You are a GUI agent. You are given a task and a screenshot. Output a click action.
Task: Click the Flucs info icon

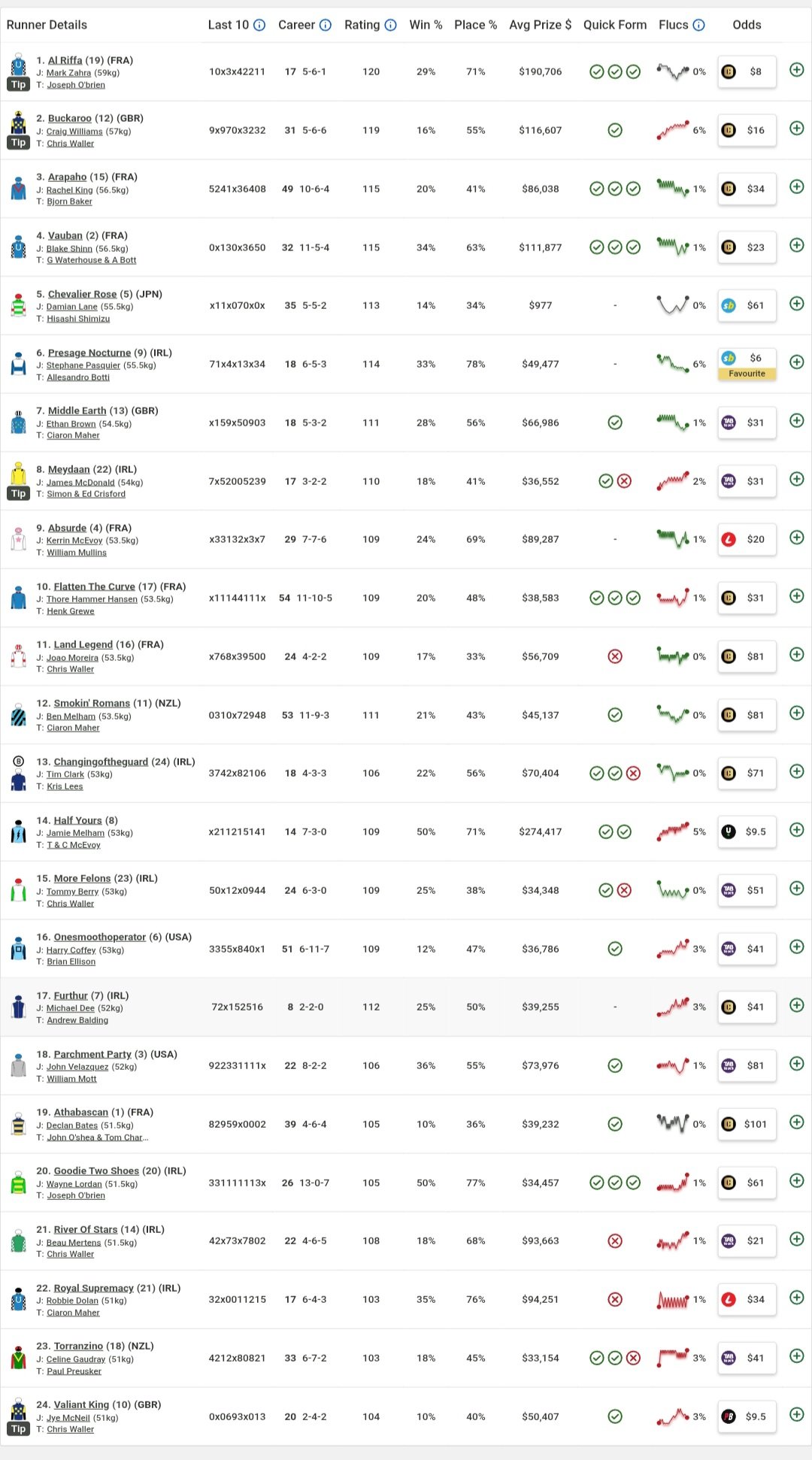(x=699, y=25)
